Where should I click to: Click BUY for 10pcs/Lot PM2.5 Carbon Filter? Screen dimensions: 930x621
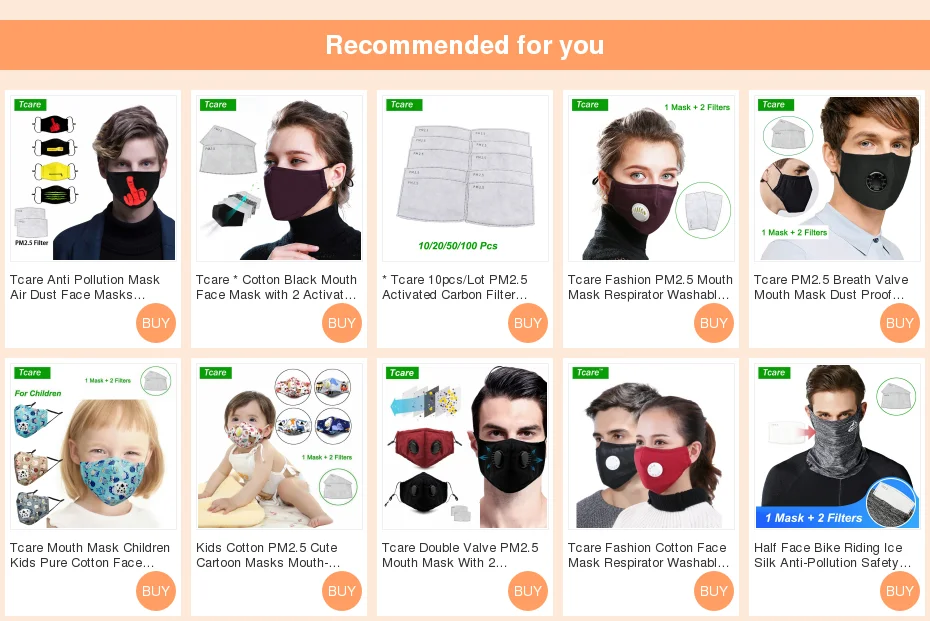click(x=528, y=323)
